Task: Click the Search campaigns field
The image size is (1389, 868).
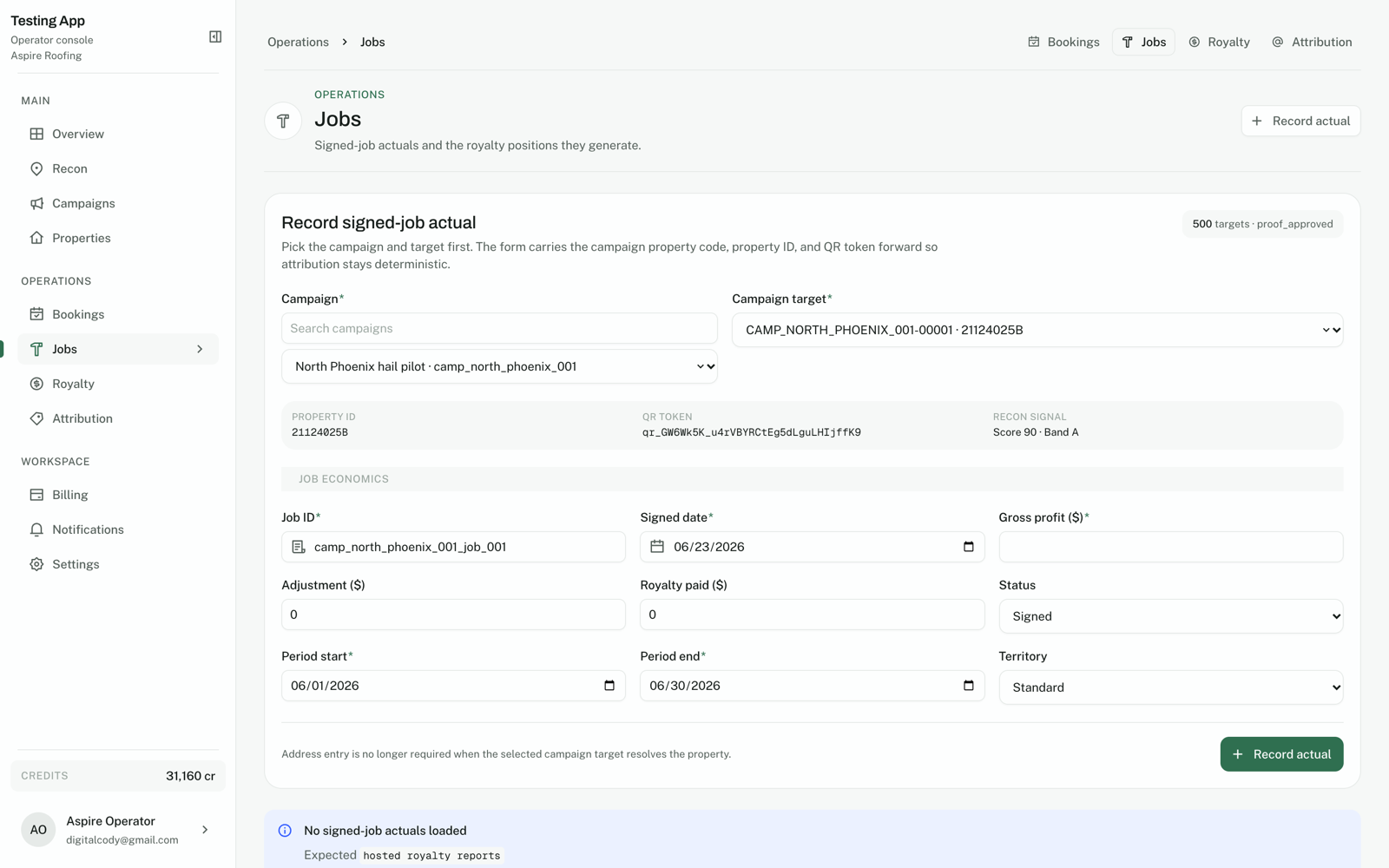Action: 499,328
